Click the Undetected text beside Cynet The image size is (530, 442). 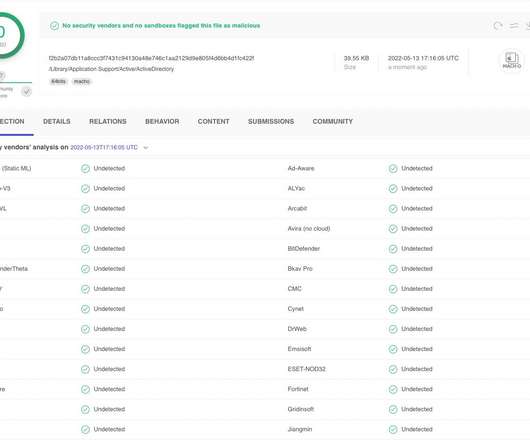point(417,309)
